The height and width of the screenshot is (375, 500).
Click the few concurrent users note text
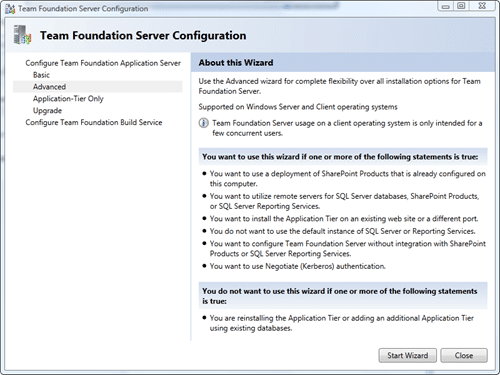tap(347, 128)
